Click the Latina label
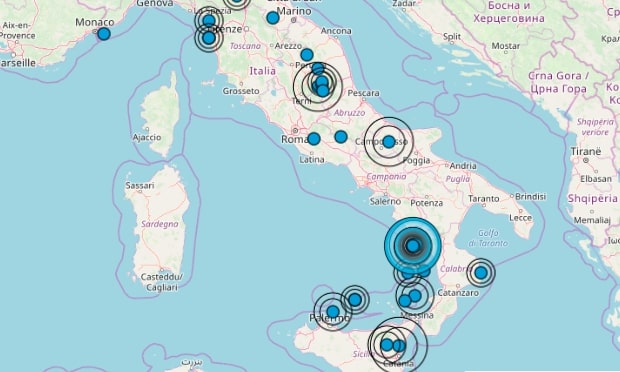Image resolution: width=620 pixels, height=372 pixels. (x=312, y=160)
